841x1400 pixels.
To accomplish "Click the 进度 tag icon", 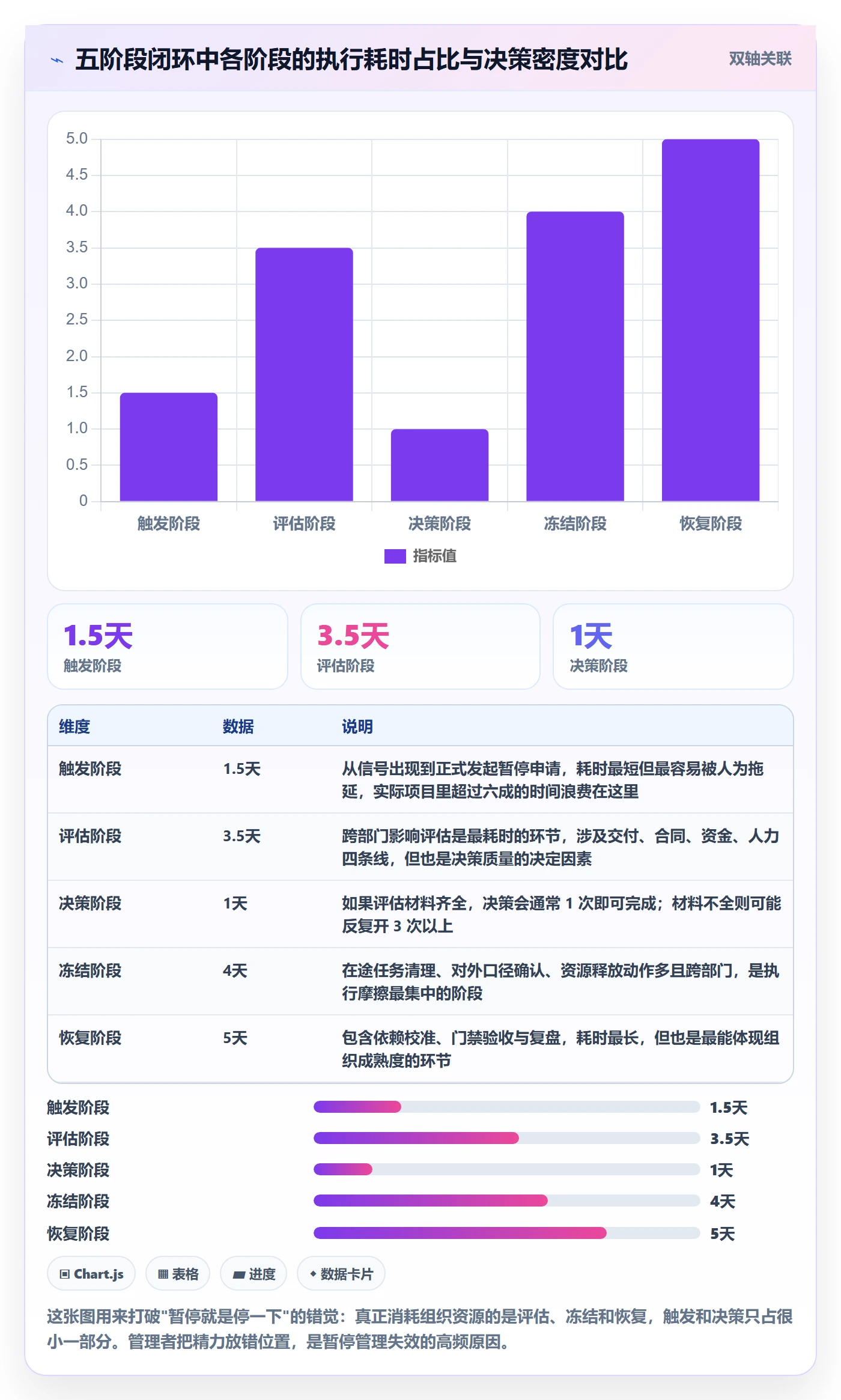I will point(239,1274).
